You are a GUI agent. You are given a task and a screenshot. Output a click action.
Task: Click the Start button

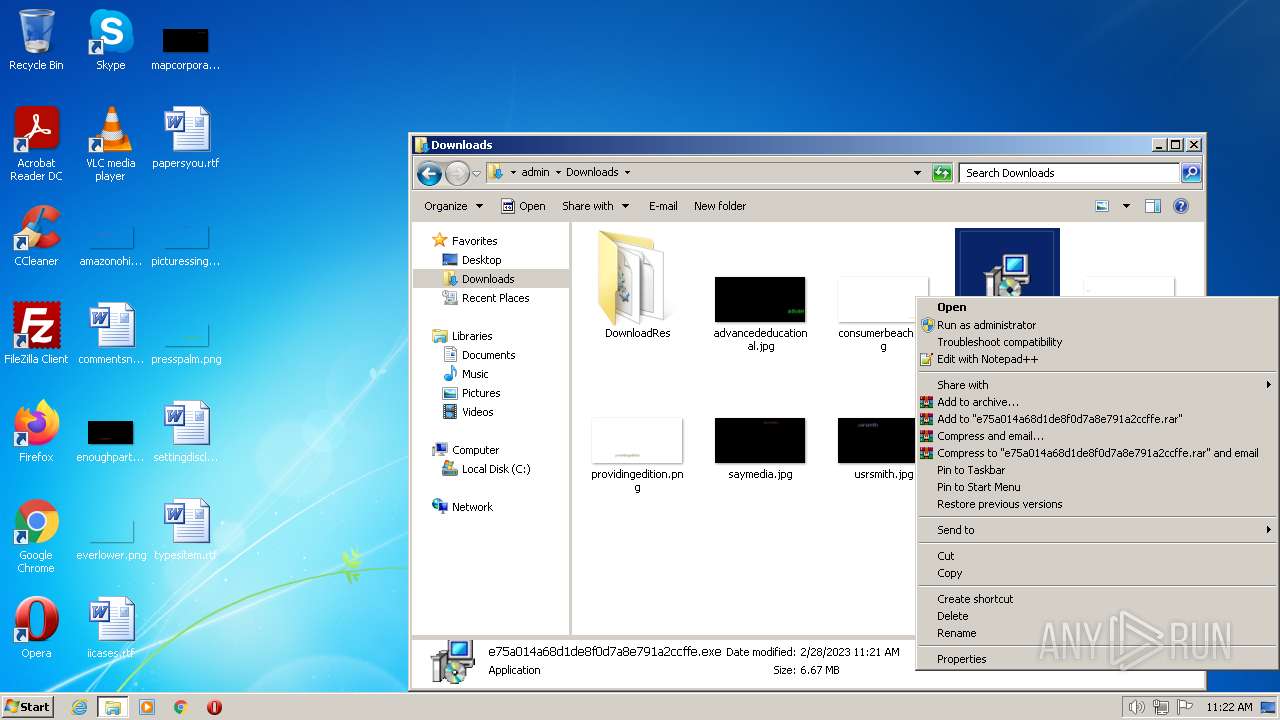tap(27, 707)
